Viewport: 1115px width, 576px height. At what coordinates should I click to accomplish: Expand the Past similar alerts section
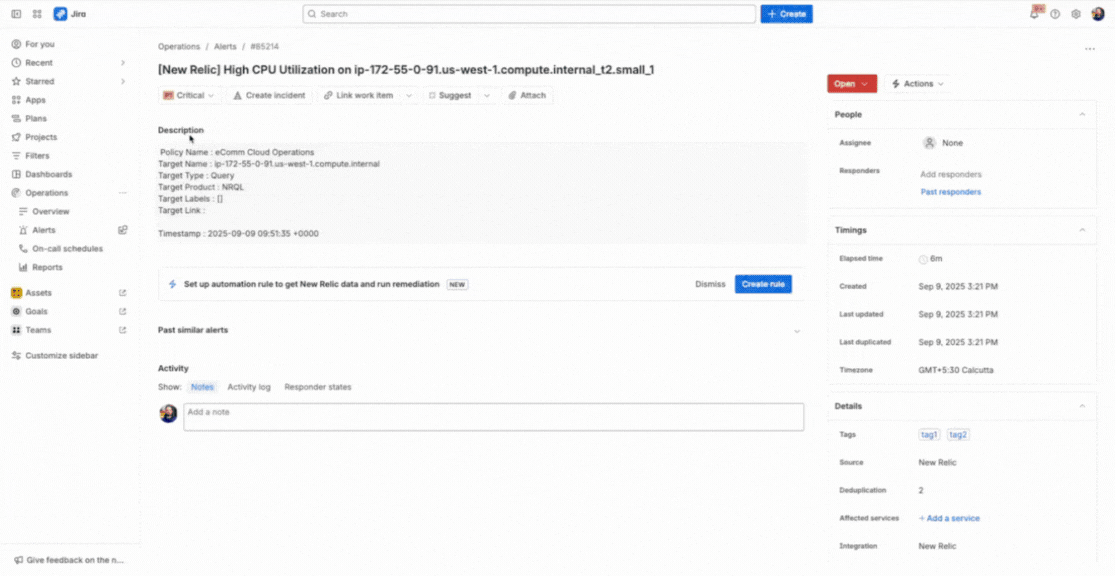(x=797, y=331)
